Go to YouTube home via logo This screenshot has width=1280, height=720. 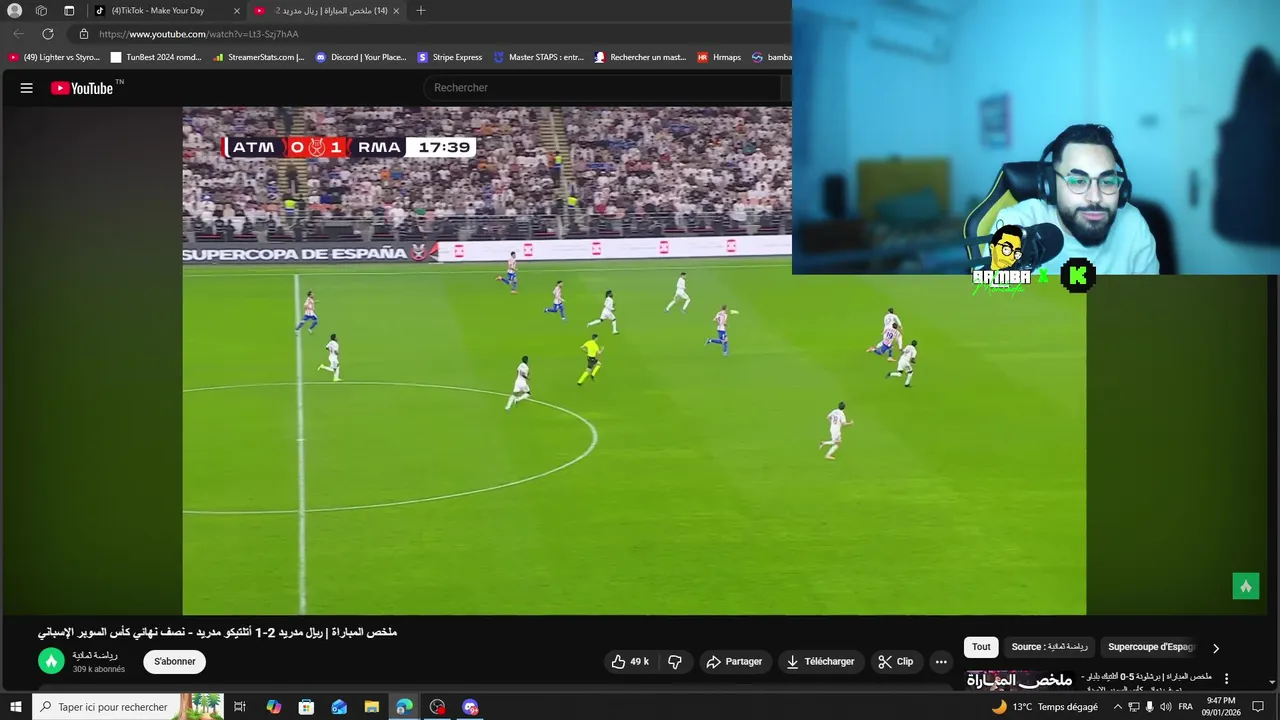click(83, 88)
